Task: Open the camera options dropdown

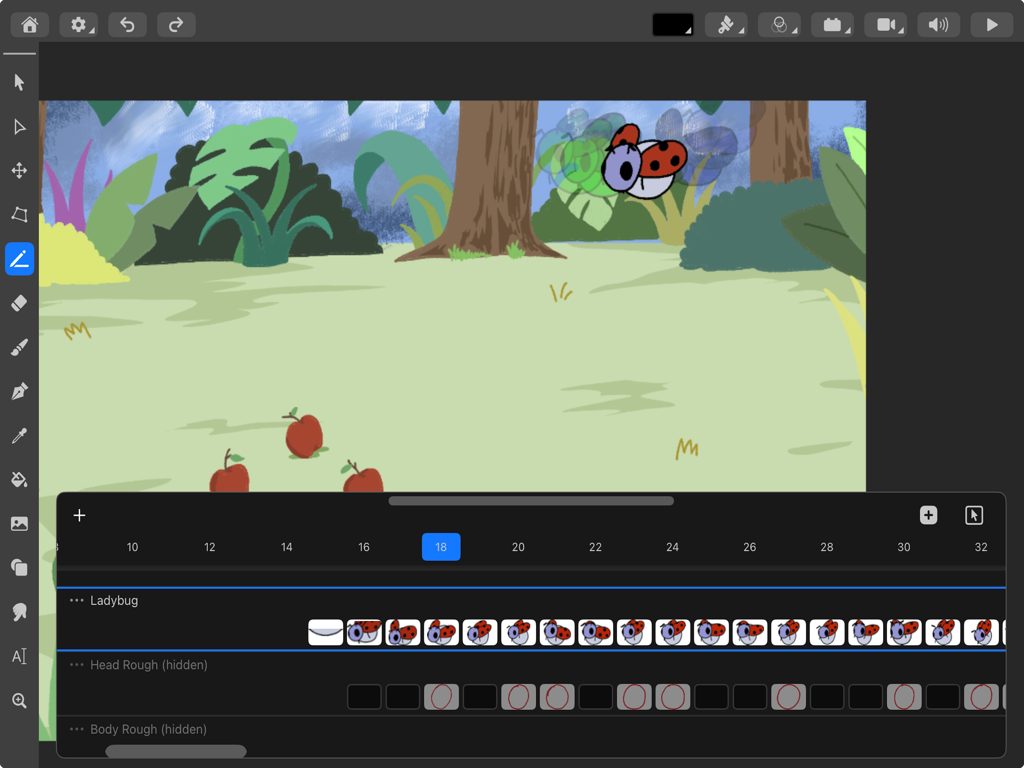Action: 886,24
